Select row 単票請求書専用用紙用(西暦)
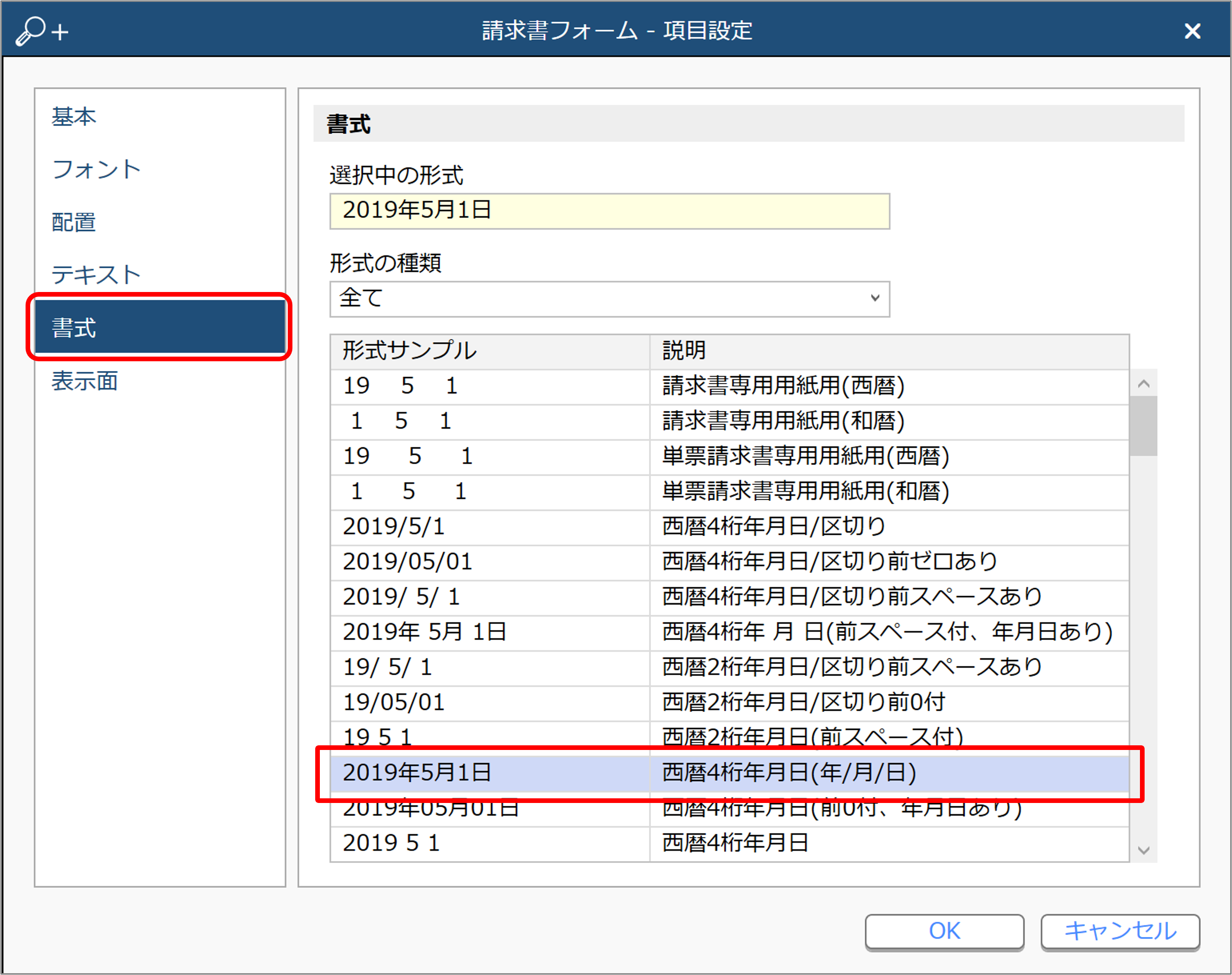1232x975 pixels. [x=729, y=457]
